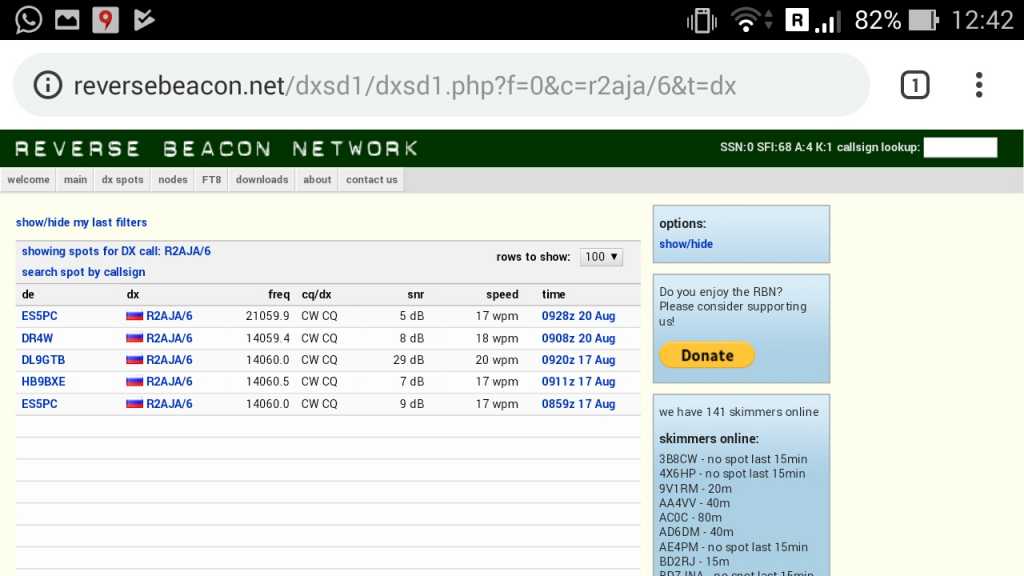Screen dimensions: 1024x576
Task: Click the Russian flag in DR4W row
Action: (x=135, y=338)
